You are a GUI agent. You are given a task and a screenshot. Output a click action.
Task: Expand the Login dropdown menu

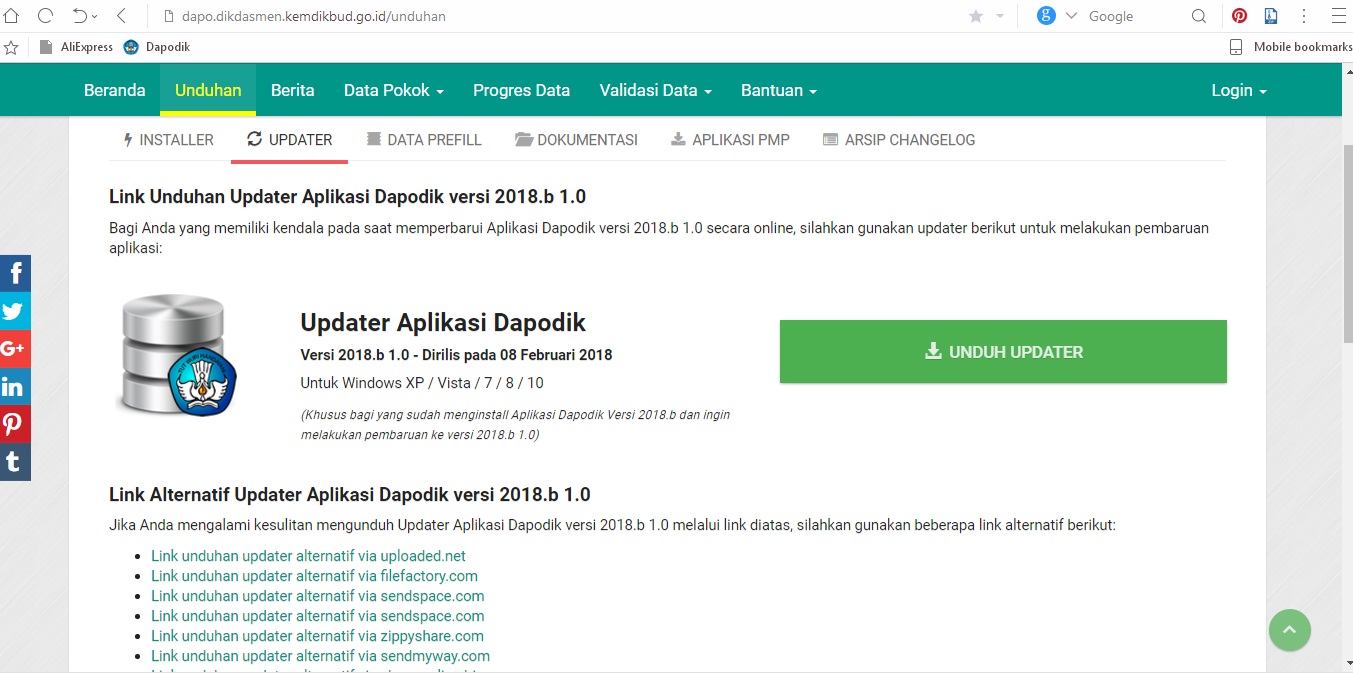1238,90
